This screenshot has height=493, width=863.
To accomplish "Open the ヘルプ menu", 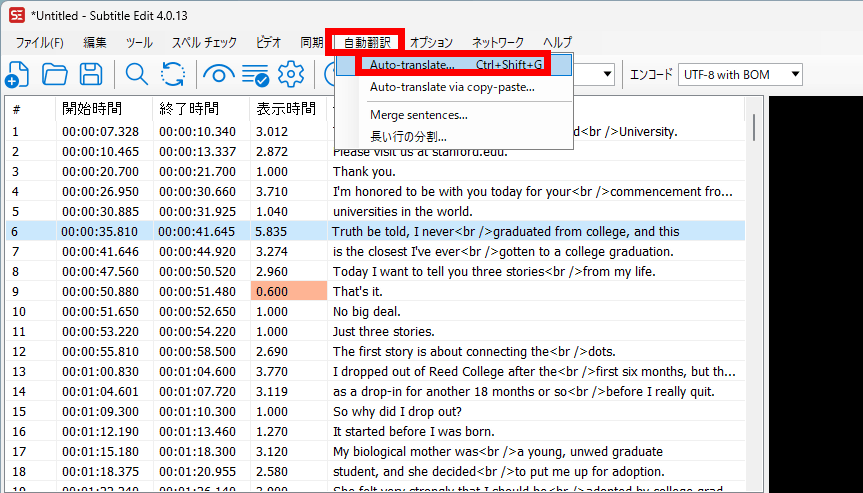I will 558,42.
